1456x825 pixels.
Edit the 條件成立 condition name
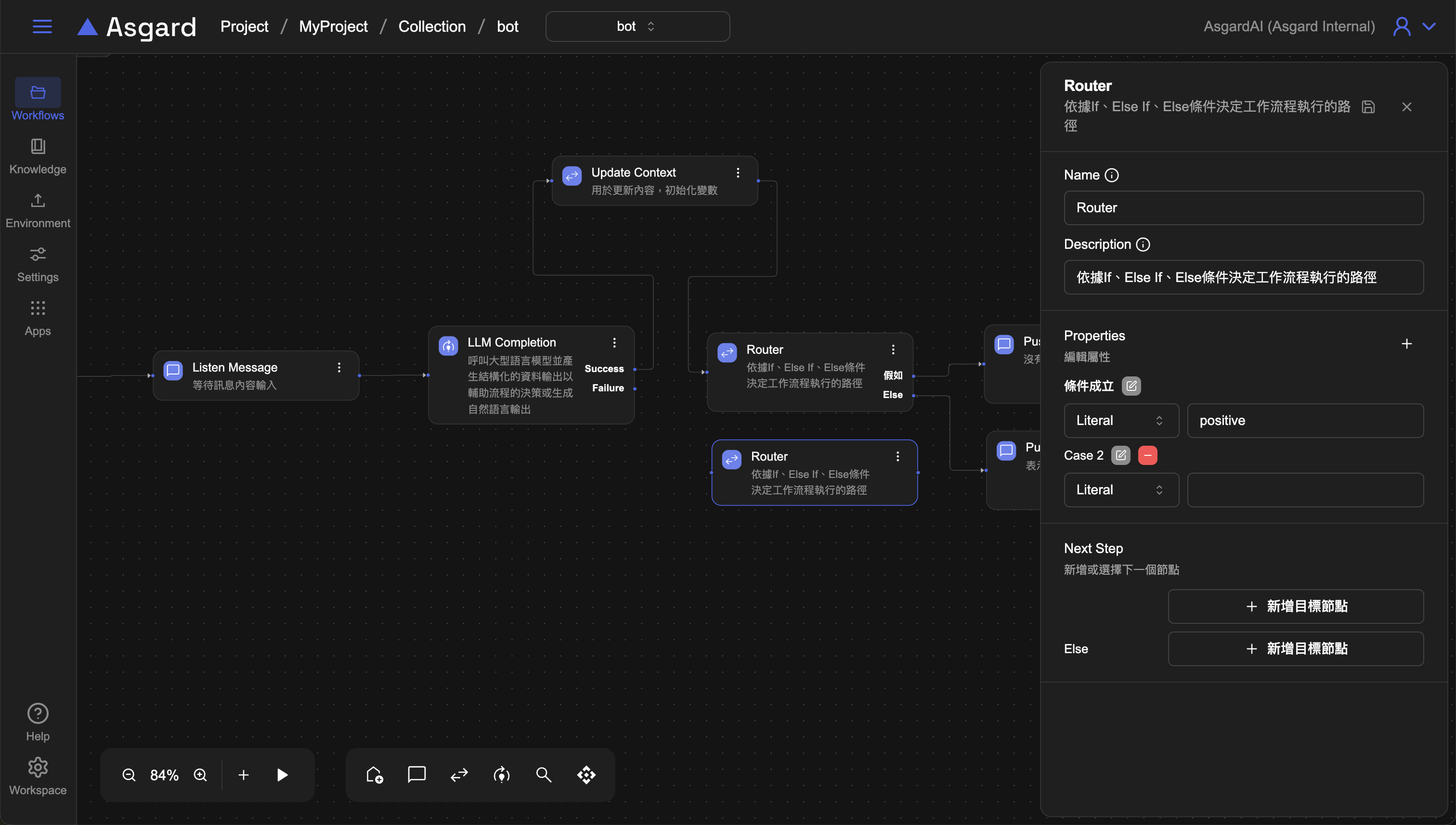[x=1131, y=386]
